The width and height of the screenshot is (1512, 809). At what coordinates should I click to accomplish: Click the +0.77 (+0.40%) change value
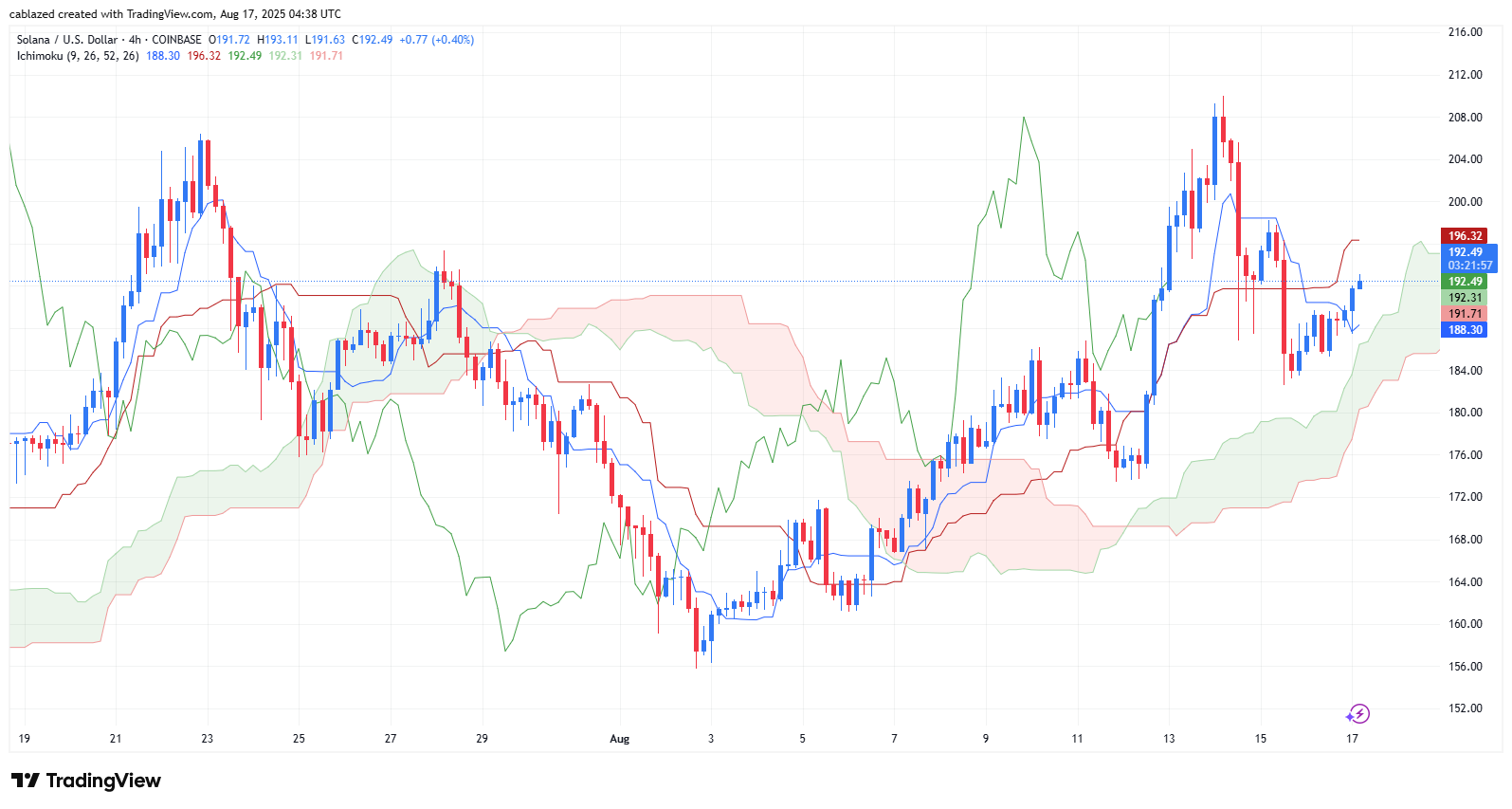[x=436, y=40]
